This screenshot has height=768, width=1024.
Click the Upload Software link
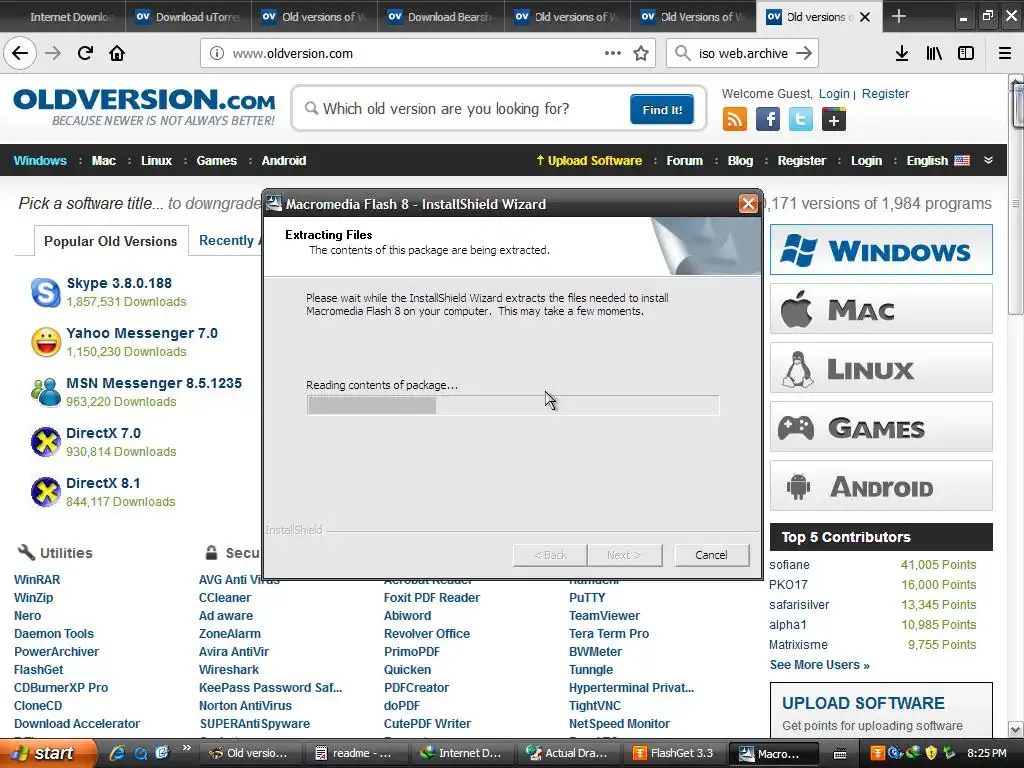[x=588, y=161]
